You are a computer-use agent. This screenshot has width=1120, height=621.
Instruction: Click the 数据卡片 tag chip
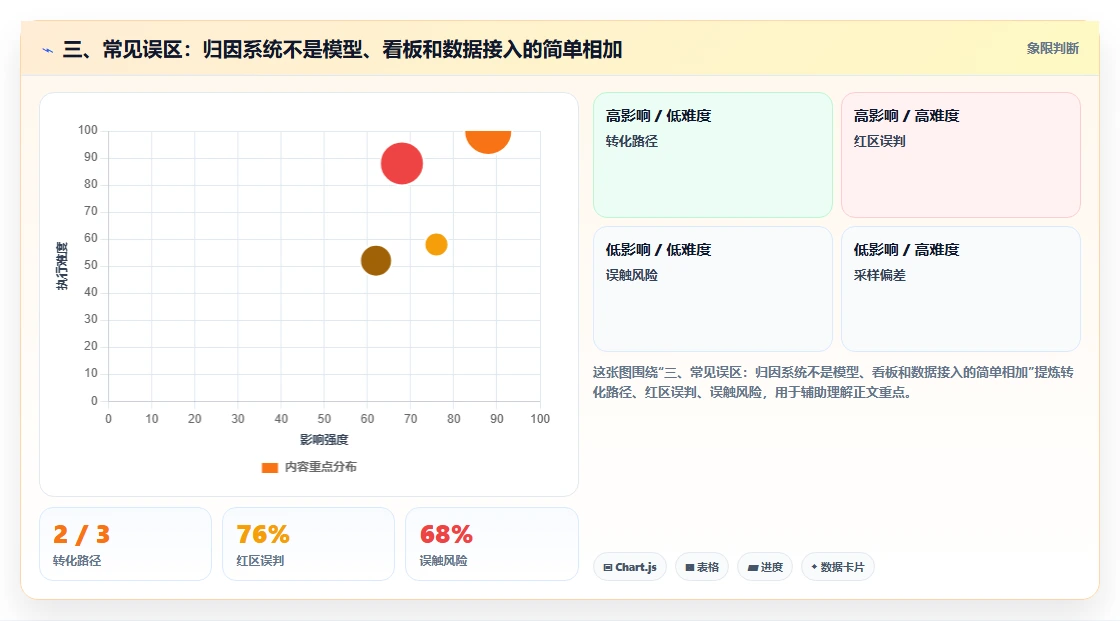[838, 567]
